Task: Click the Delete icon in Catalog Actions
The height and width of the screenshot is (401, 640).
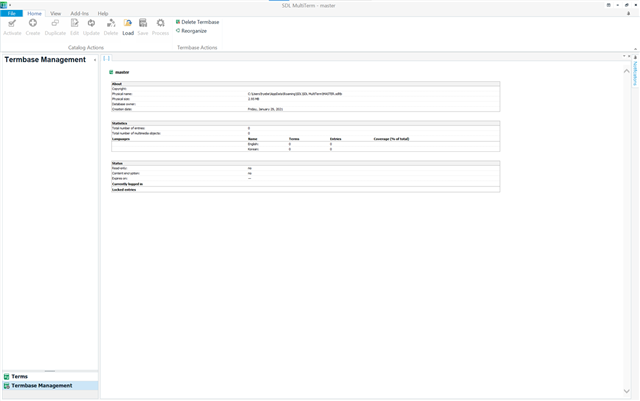Action: 111,23
